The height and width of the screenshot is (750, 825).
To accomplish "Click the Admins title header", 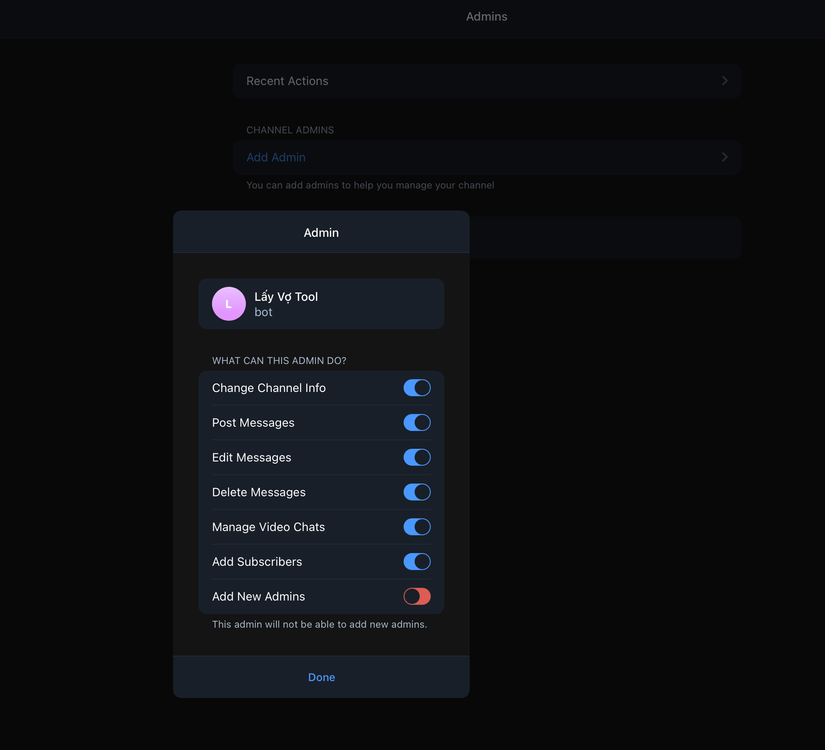I will tap(487, 16).
